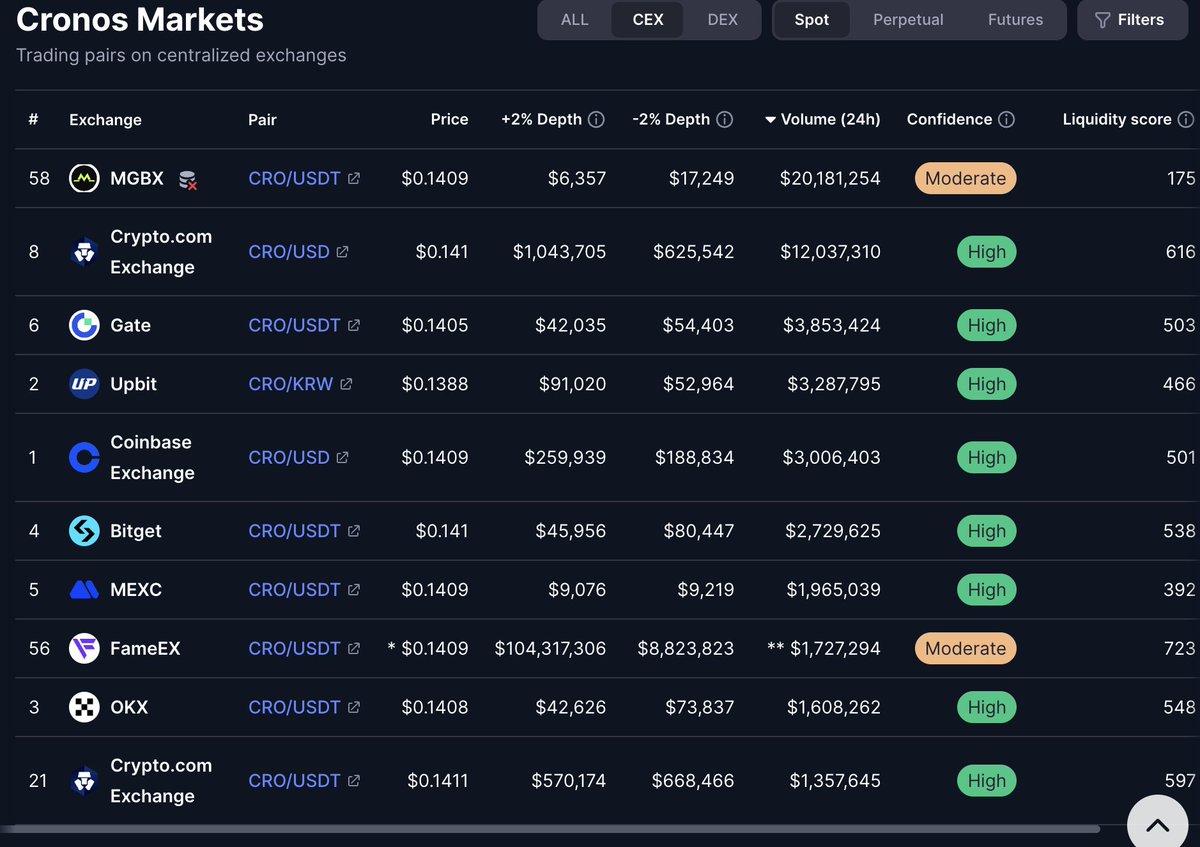Click the $1,965,039 MEXC volume
The image size is (1200, 847).
[833, 590]
